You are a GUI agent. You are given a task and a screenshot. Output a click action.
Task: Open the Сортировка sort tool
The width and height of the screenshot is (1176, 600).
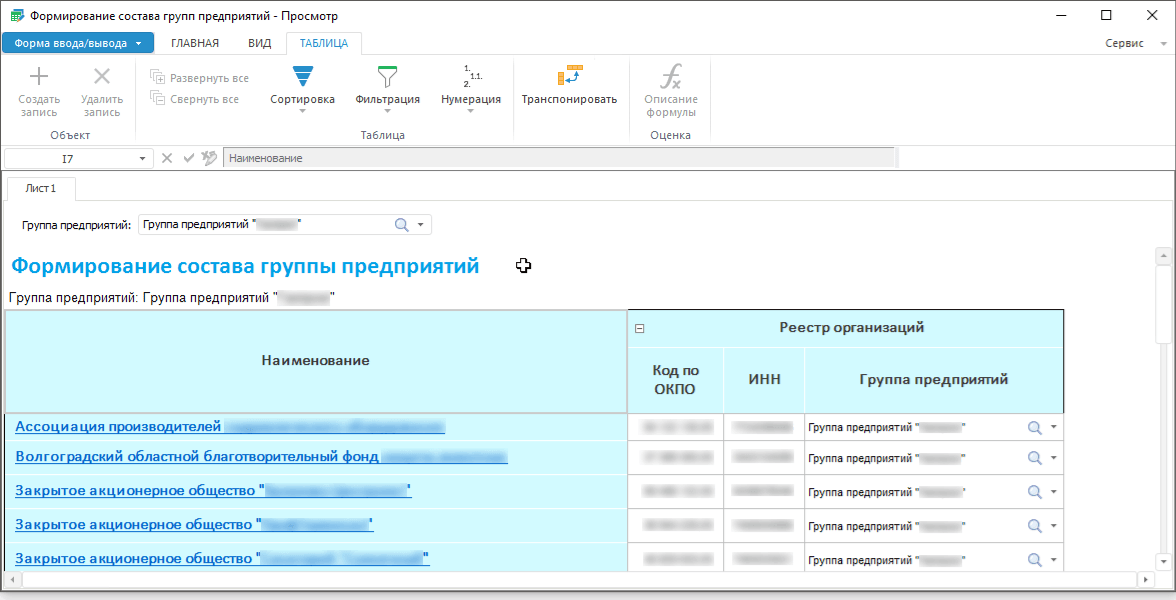coord(302,88)
